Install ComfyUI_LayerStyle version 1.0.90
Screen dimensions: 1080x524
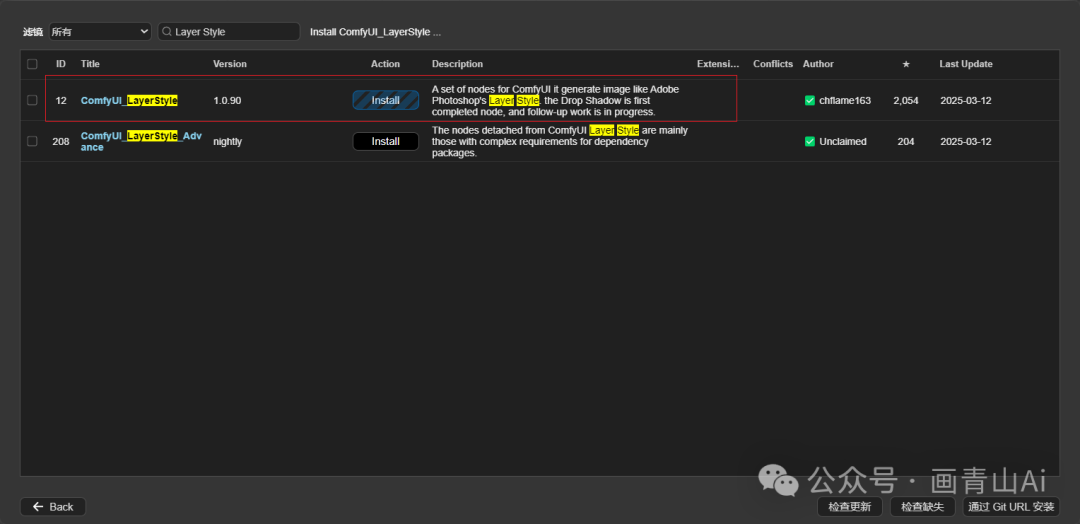click(386, 101)
